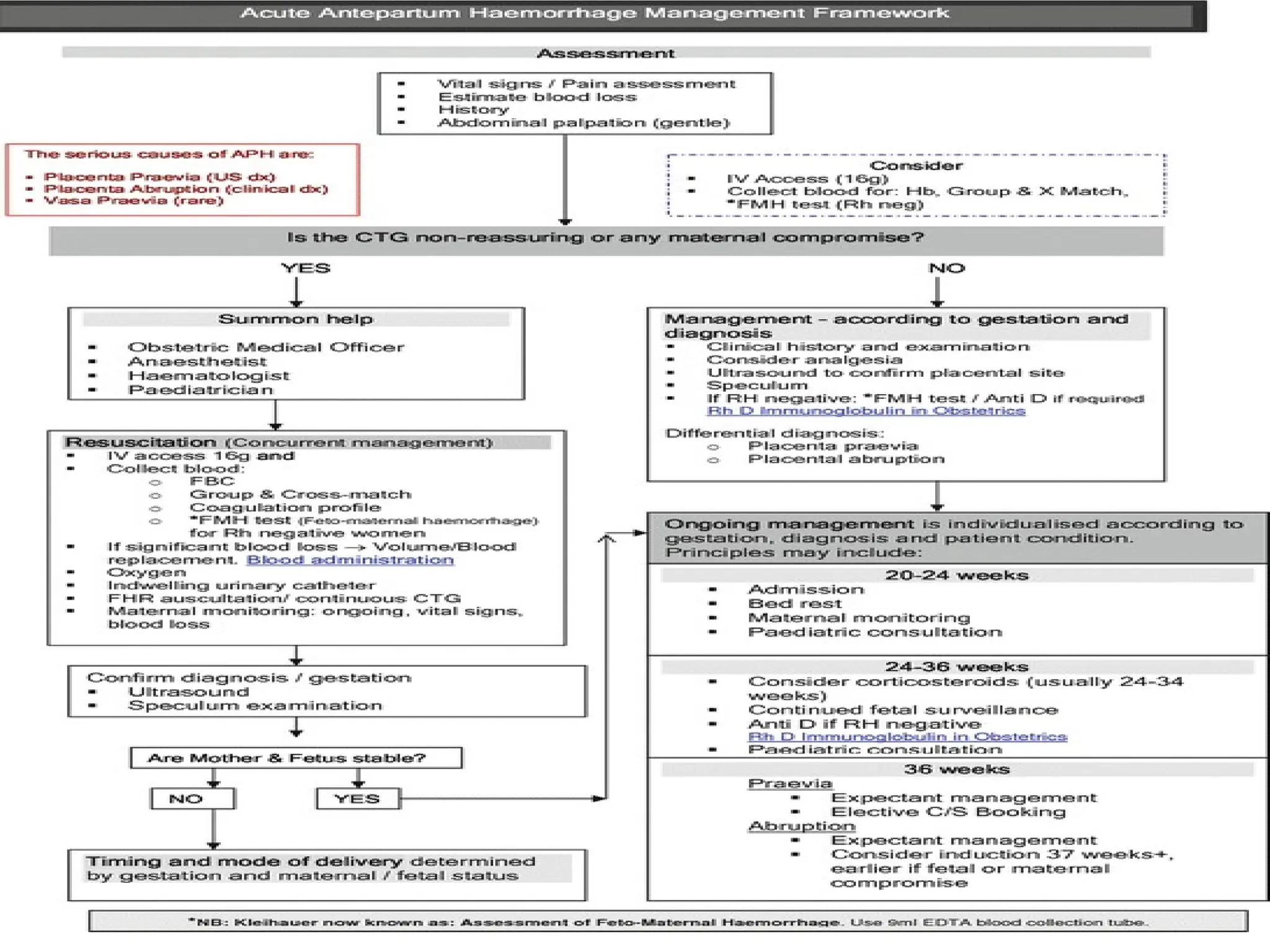Select the 36 weeks section header
Viewport: 1270px width, 952px height.
point(957,769)
